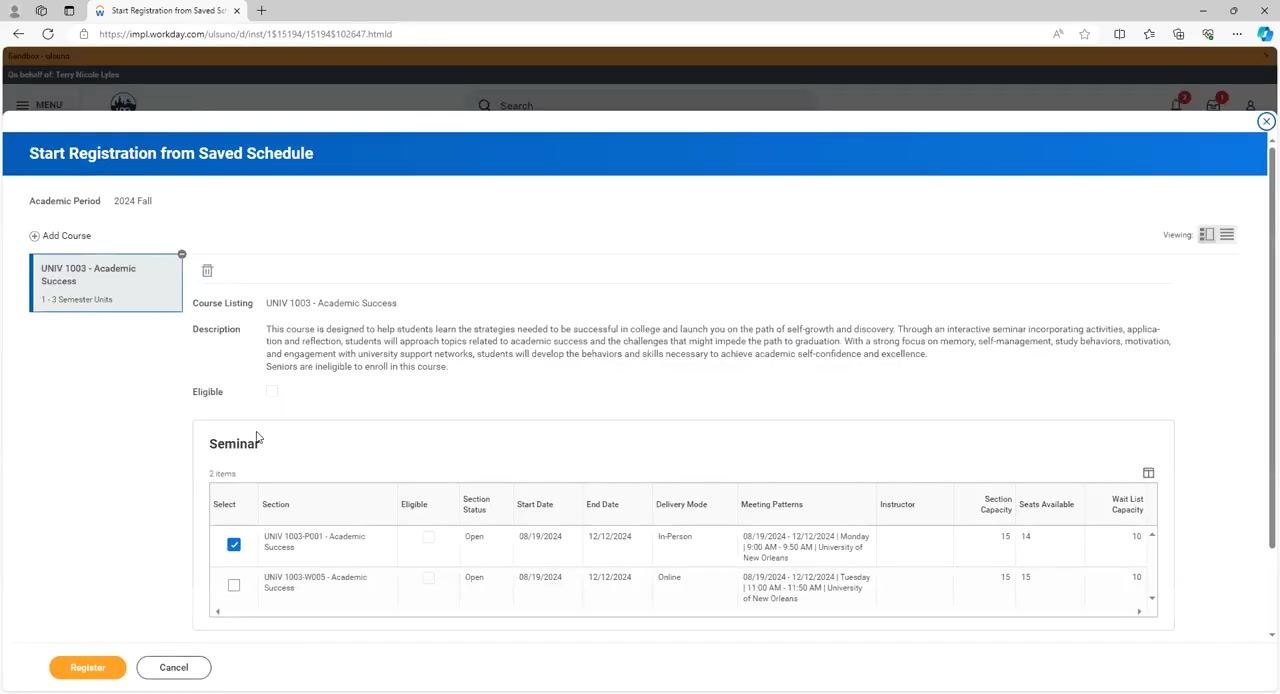Delete the course using the trash icon
Screen dimensions: 1280x694
coord(207,271)
